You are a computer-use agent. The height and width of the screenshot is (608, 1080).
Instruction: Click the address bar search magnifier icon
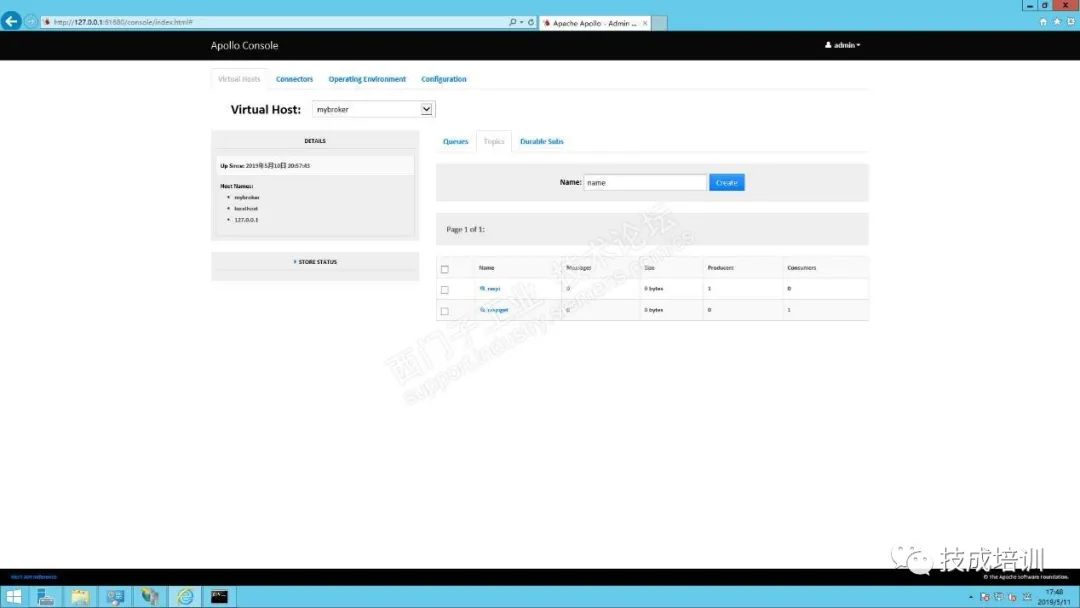[512, 22]
